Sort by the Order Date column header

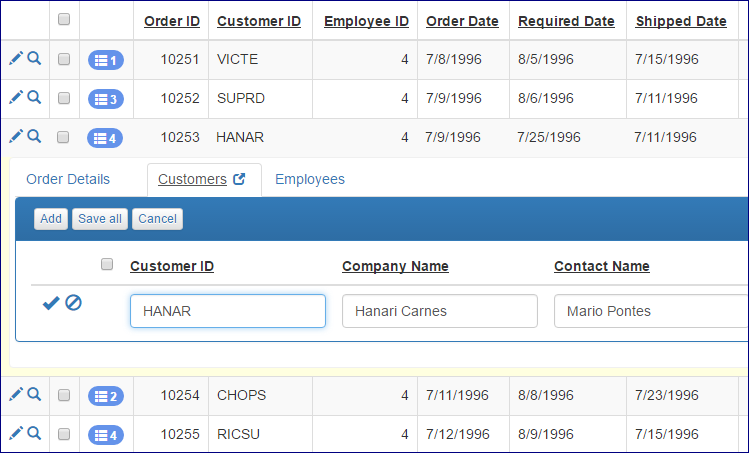(x=462, y=22)
